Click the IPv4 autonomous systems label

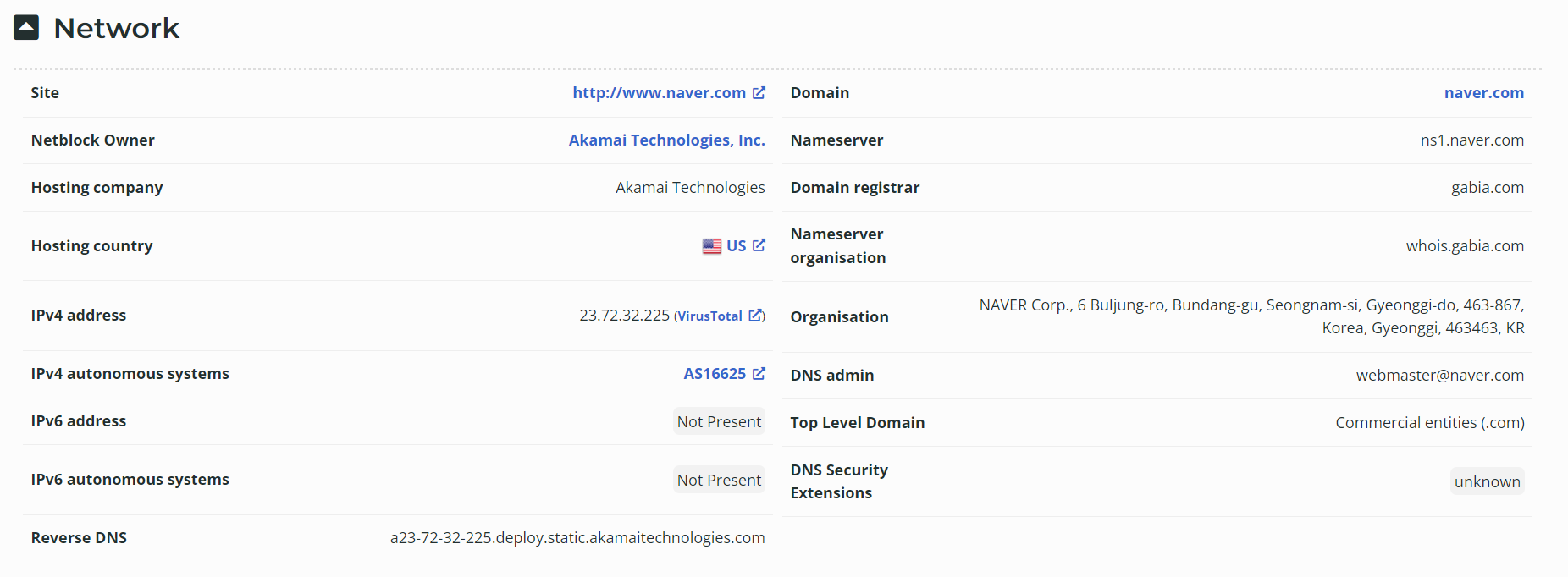tap(130, 374)
